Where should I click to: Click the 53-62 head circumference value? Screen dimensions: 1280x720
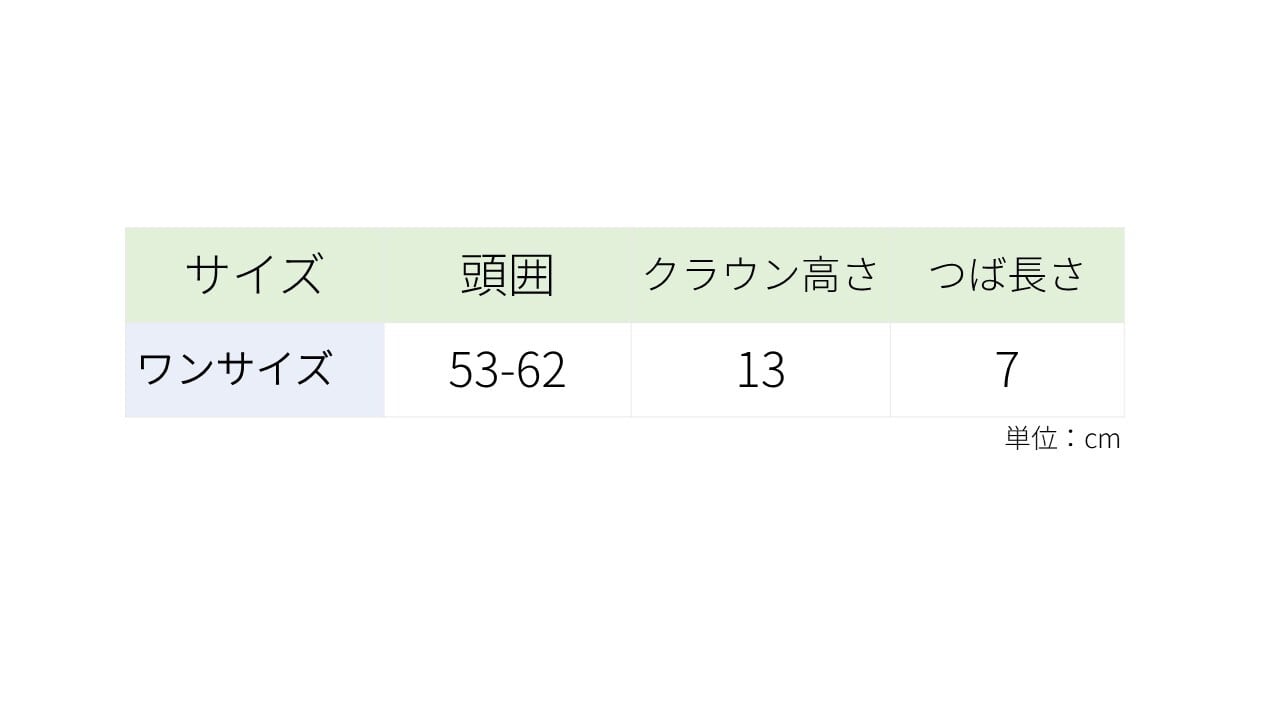tap(508, 370)
